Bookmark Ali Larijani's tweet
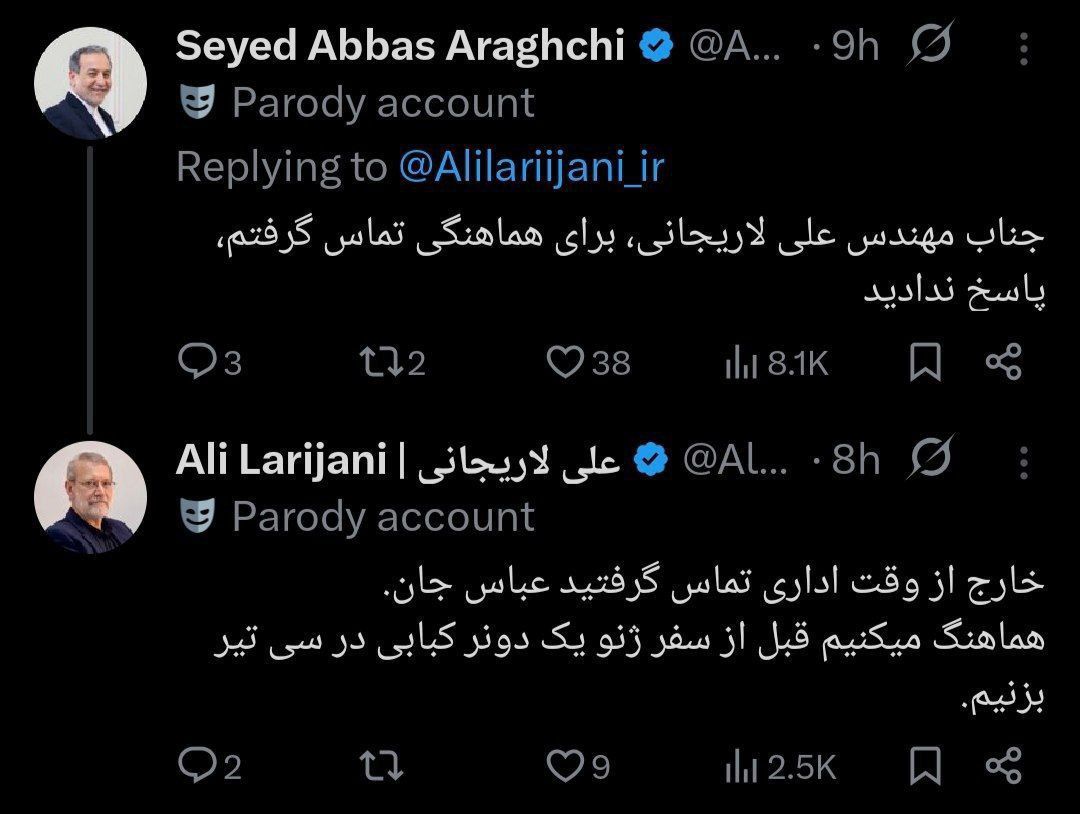The height and width of the screenshot is (814, 1080). 925,767
